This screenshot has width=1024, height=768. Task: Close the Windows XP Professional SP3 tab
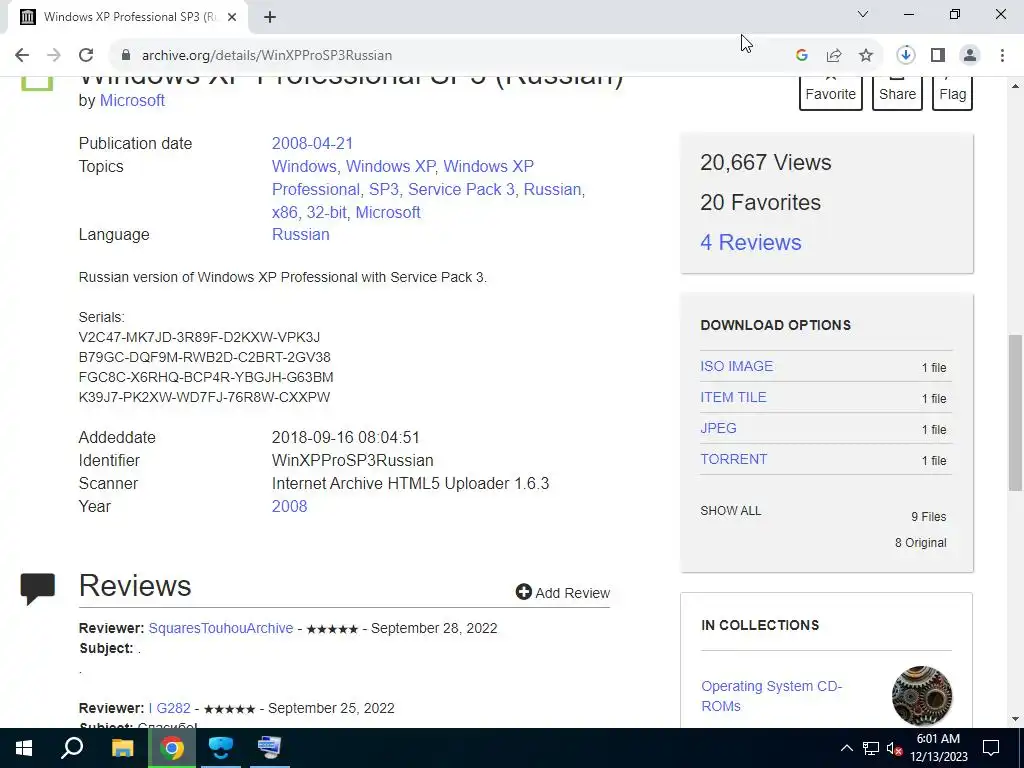pyautogui.click(x=231, y=17)
